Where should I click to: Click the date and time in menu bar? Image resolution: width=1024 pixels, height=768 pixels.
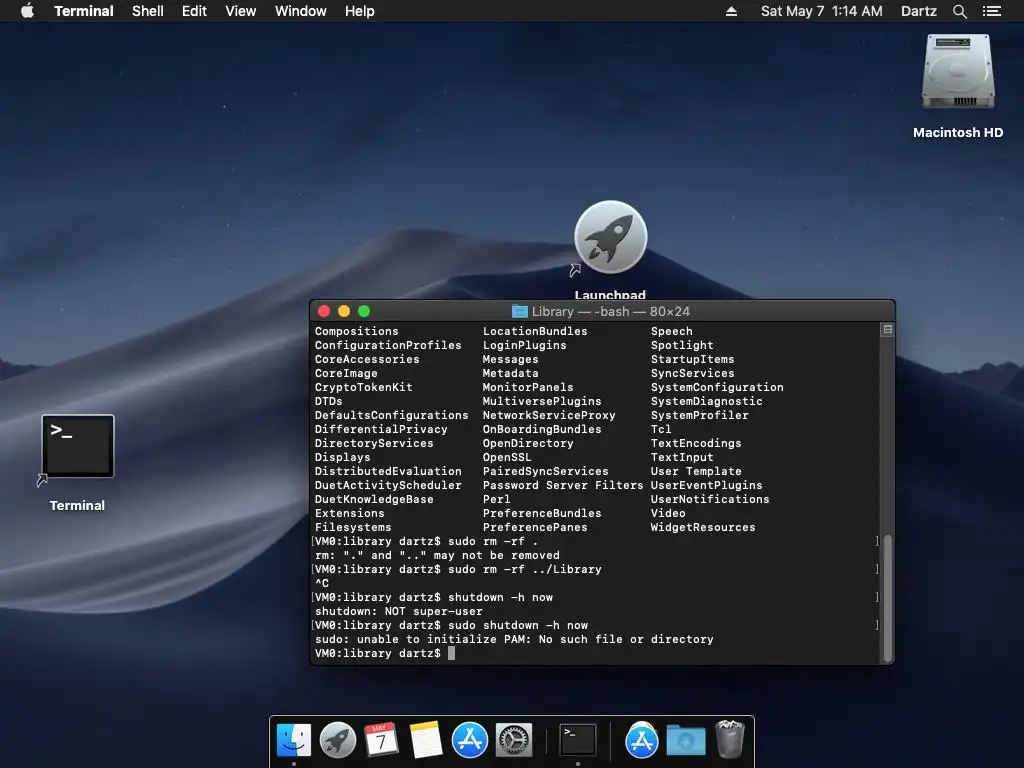tap(822, 11)
